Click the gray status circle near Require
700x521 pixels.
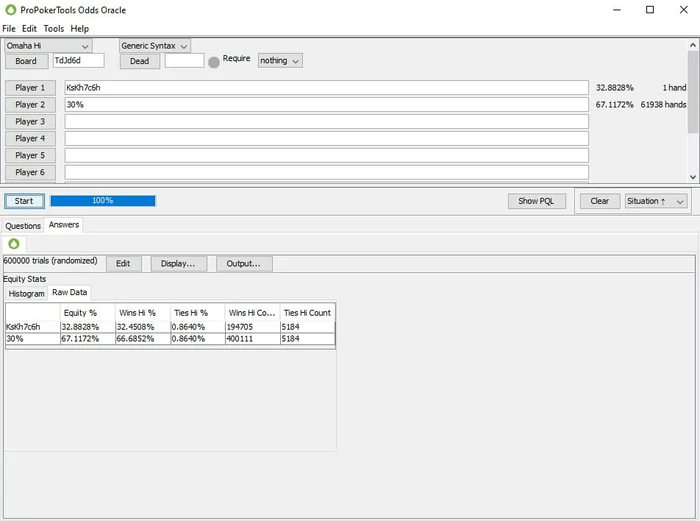click(214, 62)
